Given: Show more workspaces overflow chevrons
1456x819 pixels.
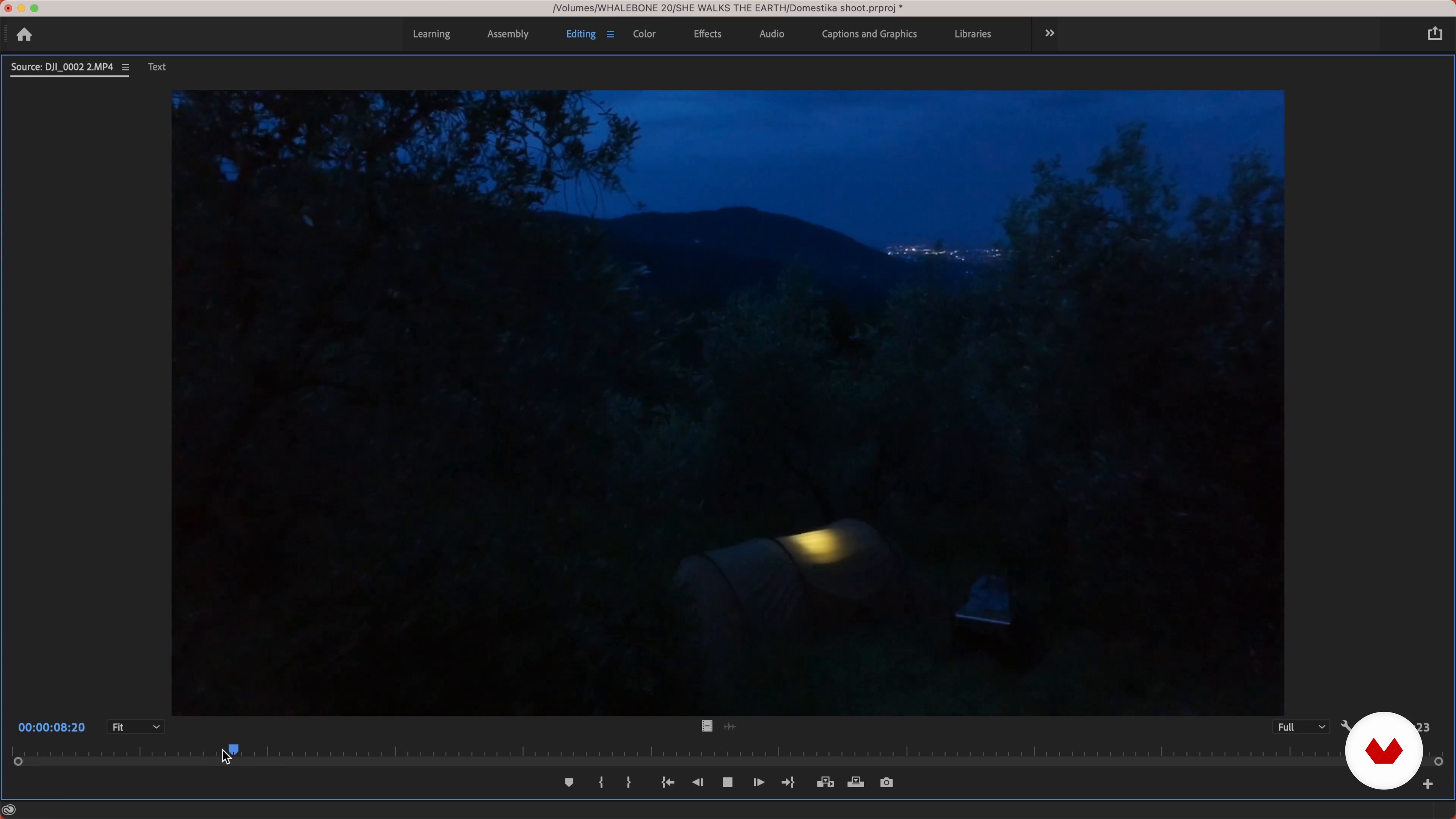Looking at the screenshot, I should 1050,33.
